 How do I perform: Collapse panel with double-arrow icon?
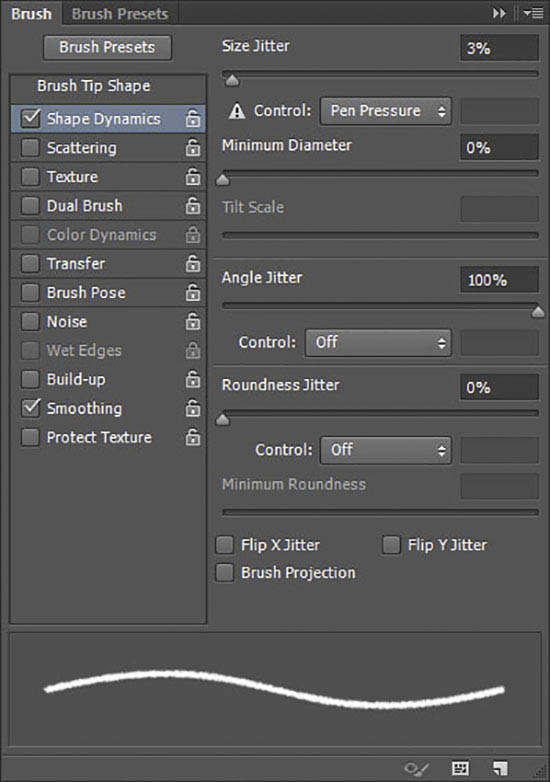point(499,13)
